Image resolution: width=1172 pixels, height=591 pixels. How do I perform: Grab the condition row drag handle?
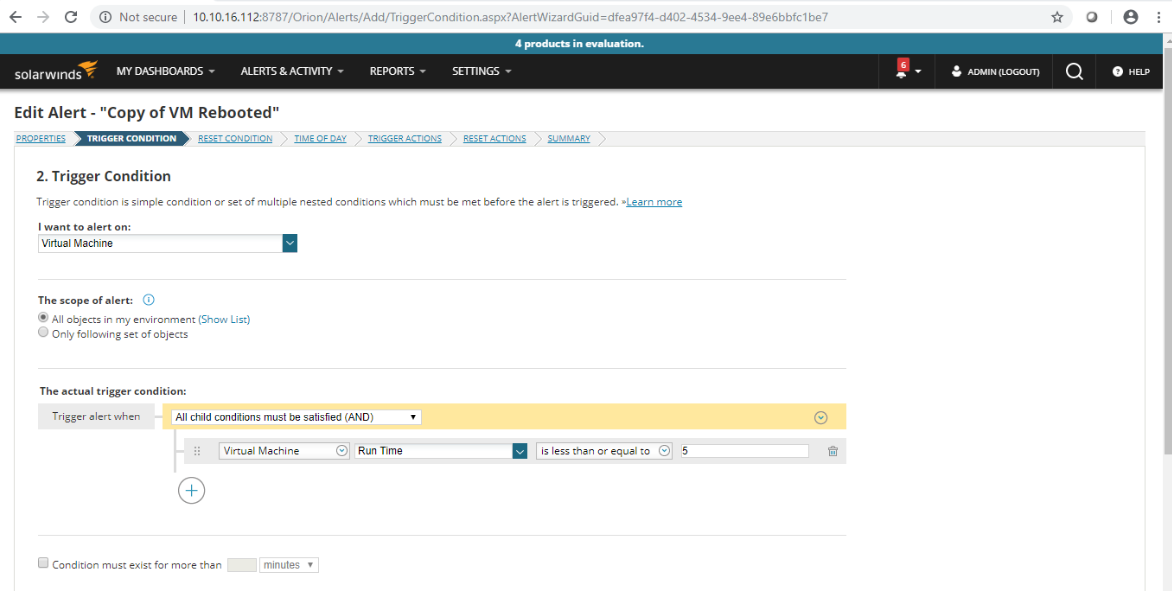pyautogui.click(x=197, y=451)
